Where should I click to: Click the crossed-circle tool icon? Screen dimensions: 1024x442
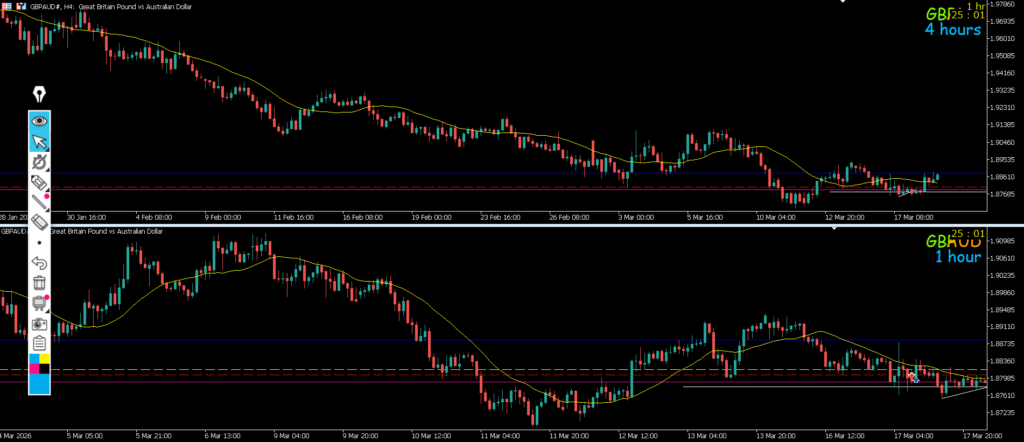tap(40, 162)
